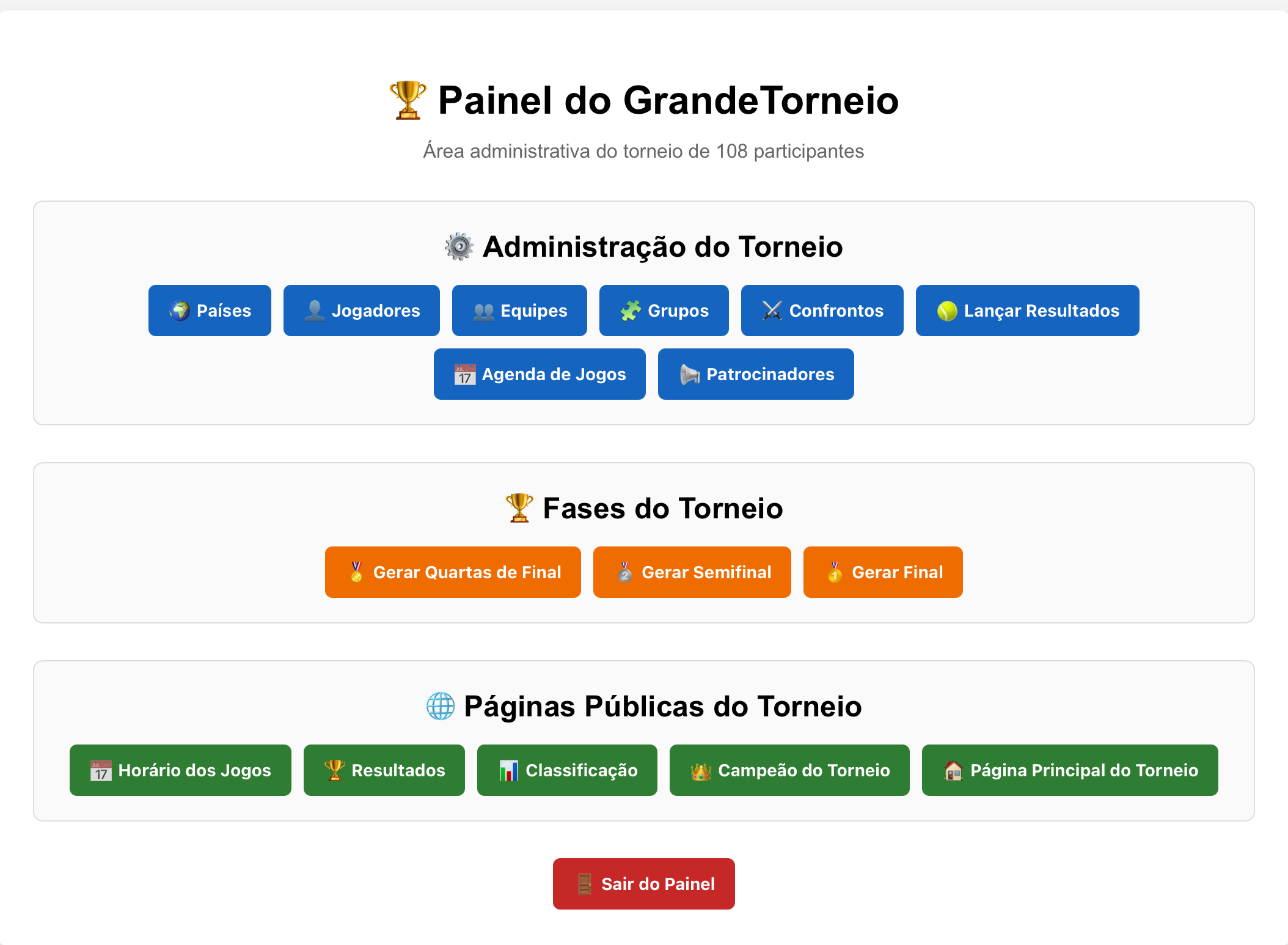Viewport: 1288px width, 945px height.
Task: Click the tennis ball icon on Lançar Resultados
Action: [947, 311]
